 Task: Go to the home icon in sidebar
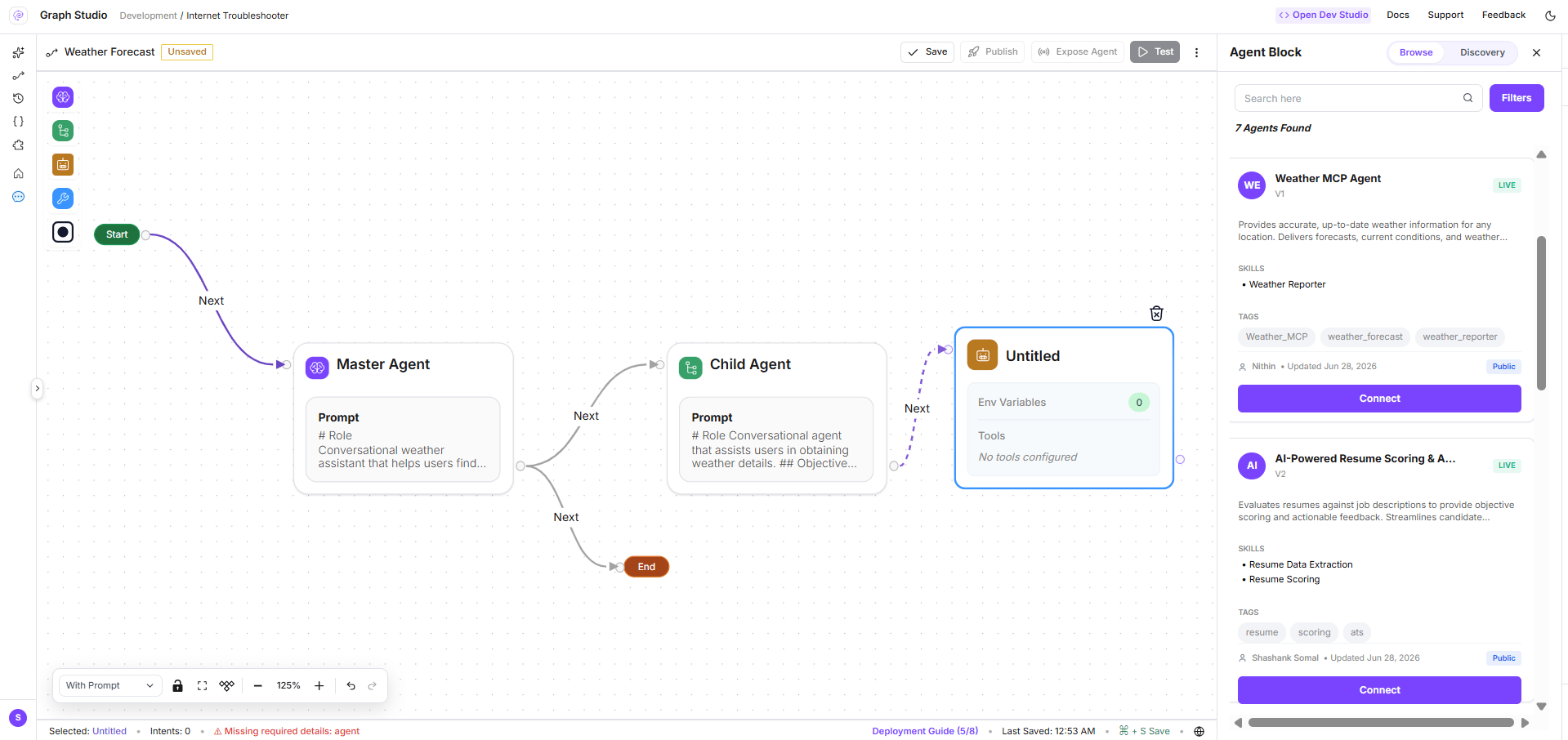tap(18, 173)
